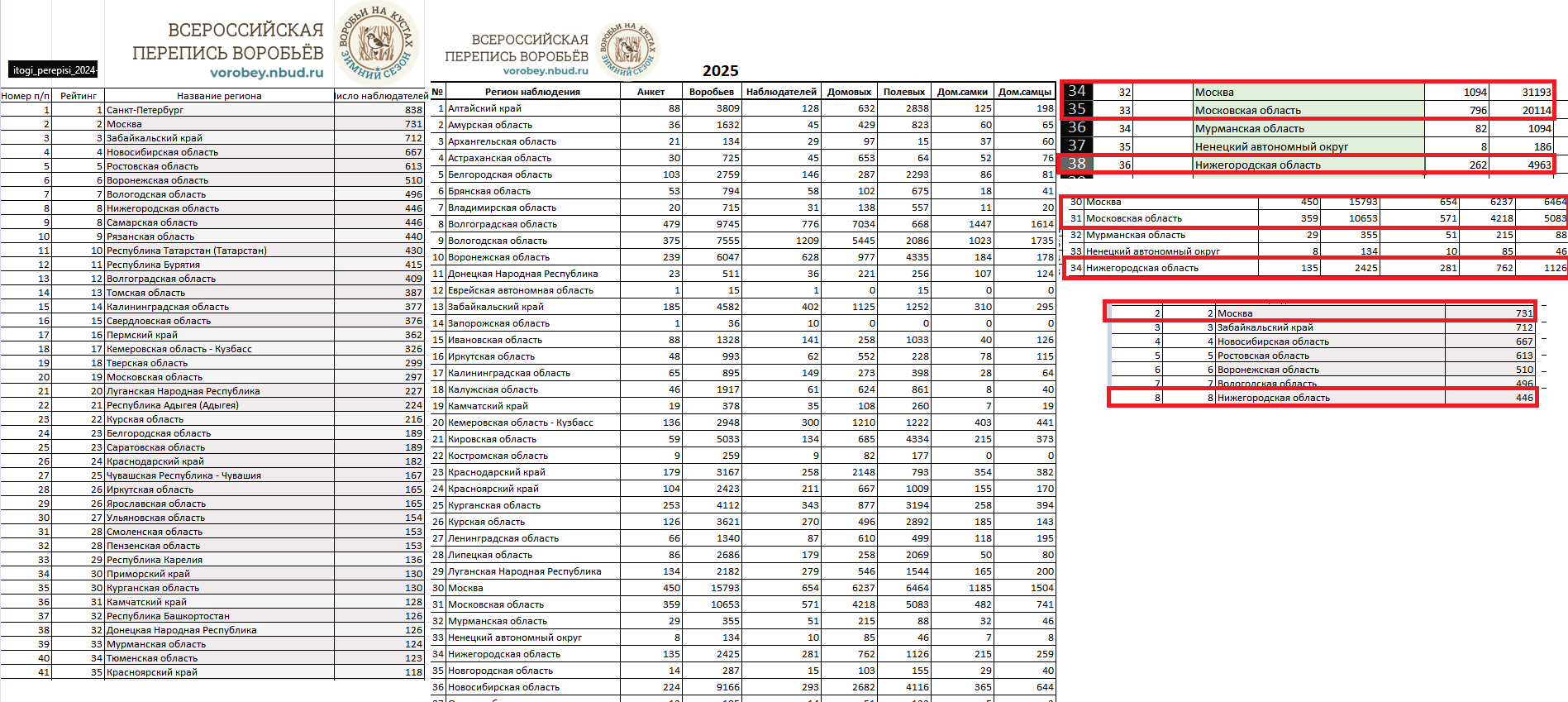Select the 'Санкт-Петербург' cell

coord(219,110)
